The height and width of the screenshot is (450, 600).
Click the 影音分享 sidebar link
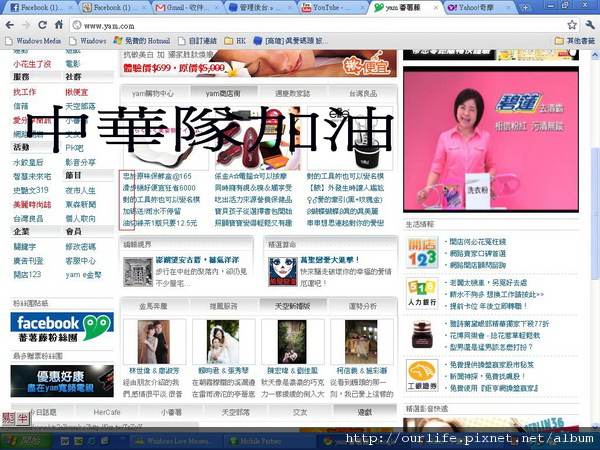(80, 162)
